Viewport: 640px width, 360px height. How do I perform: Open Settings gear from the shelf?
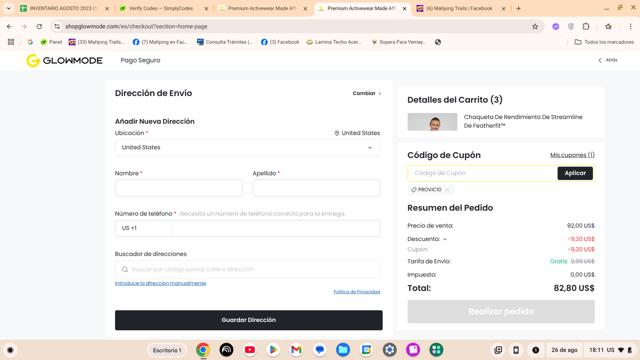coord(389,350)
